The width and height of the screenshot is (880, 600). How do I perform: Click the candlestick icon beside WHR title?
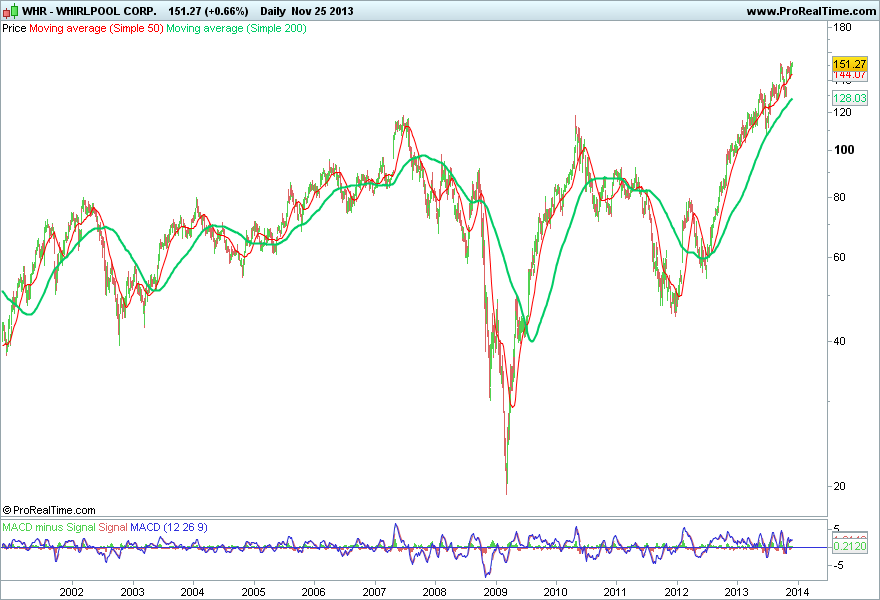(10, 11)
